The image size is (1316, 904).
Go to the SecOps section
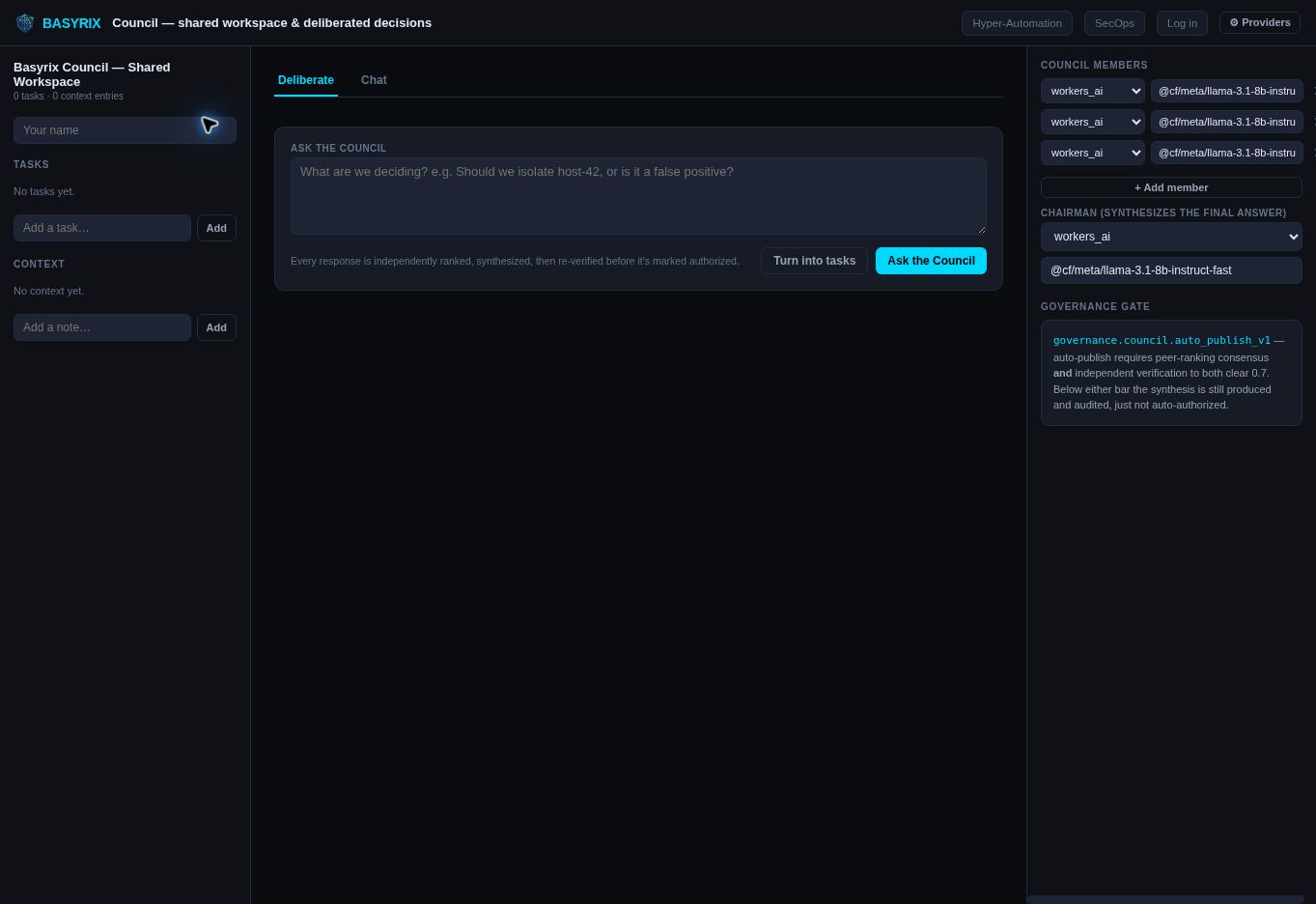1114,23
